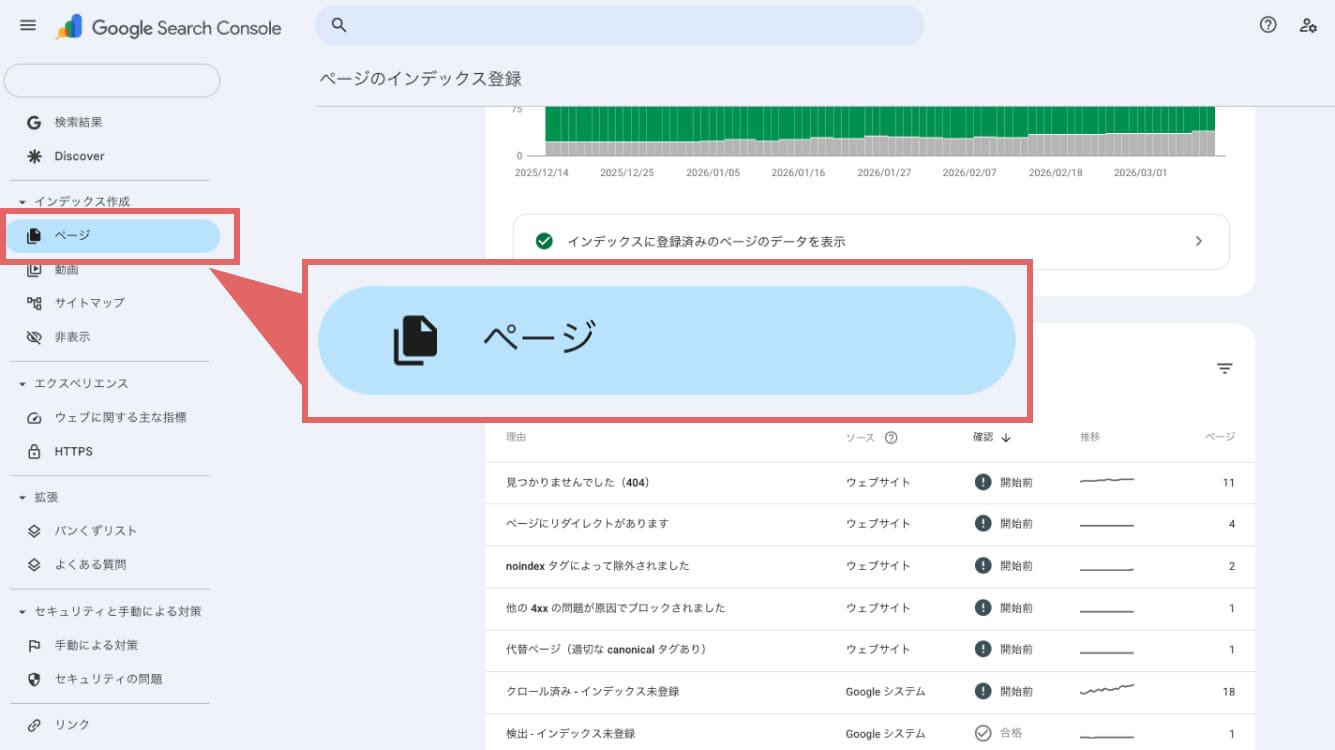Viewport: 1335px width, 750px height.
Task: Select the ウェブに関する主な指標 gauge icon
Action: click(x=36, y=417)
